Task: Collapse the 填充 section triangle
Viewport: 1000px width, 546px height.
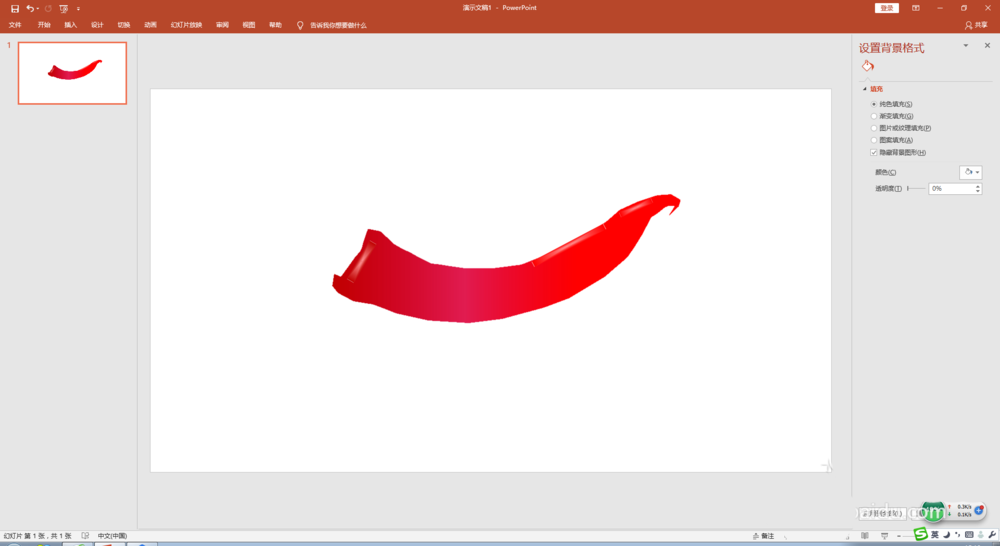Action: [865, 89]
